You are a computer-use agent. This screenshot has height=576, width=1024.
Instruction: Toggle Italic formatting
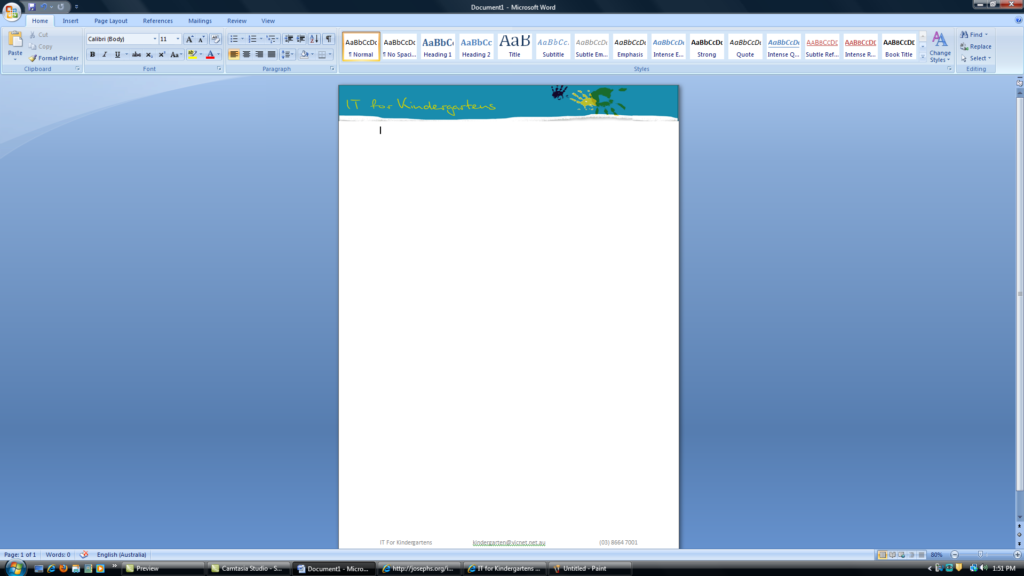click(x=104, y=55)
